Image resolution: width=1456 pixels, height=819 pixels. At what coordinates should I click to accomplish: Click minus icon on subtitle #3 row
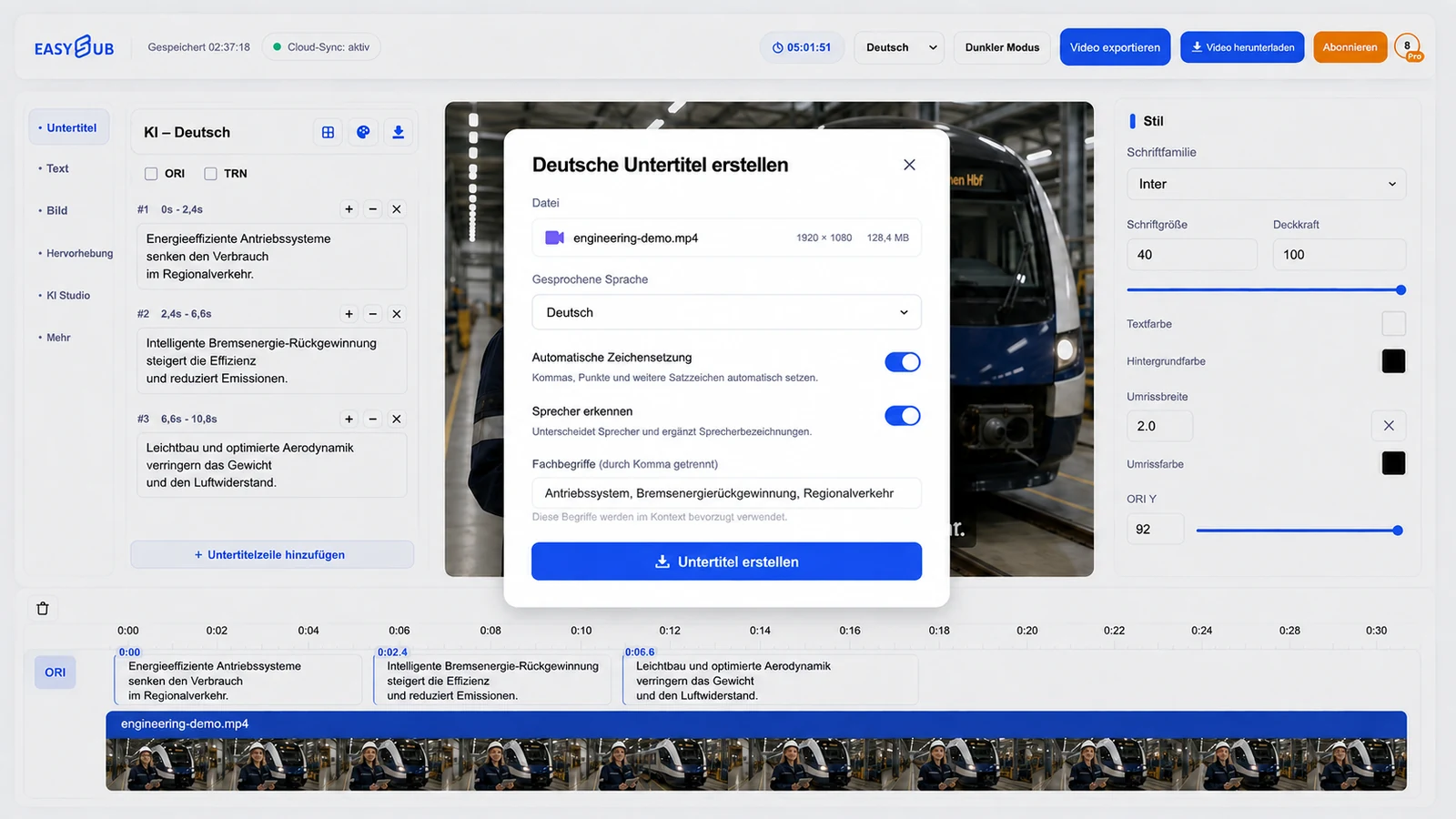(372, 420)
